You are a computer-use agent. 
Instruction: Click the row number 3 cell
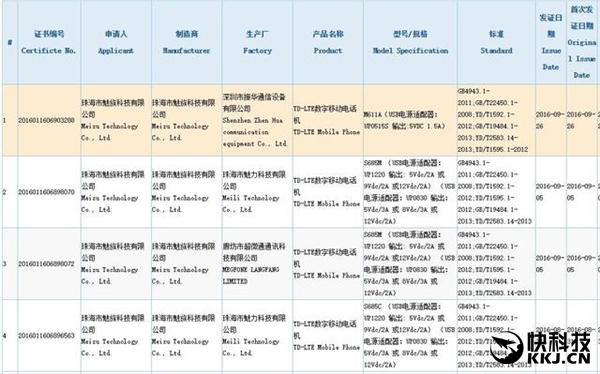(x=10, y=264)
